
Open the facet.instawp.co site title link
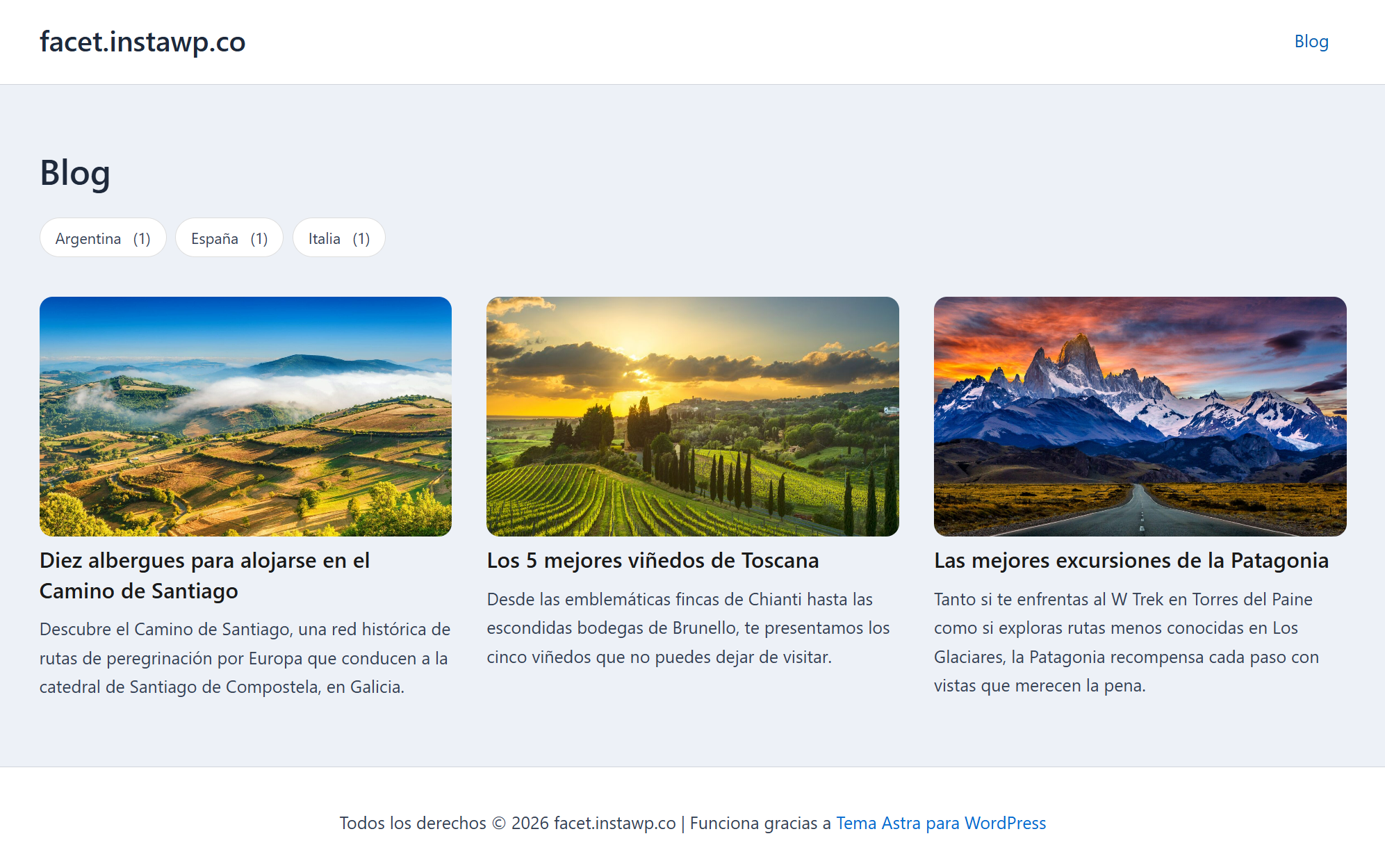[142, 42]
